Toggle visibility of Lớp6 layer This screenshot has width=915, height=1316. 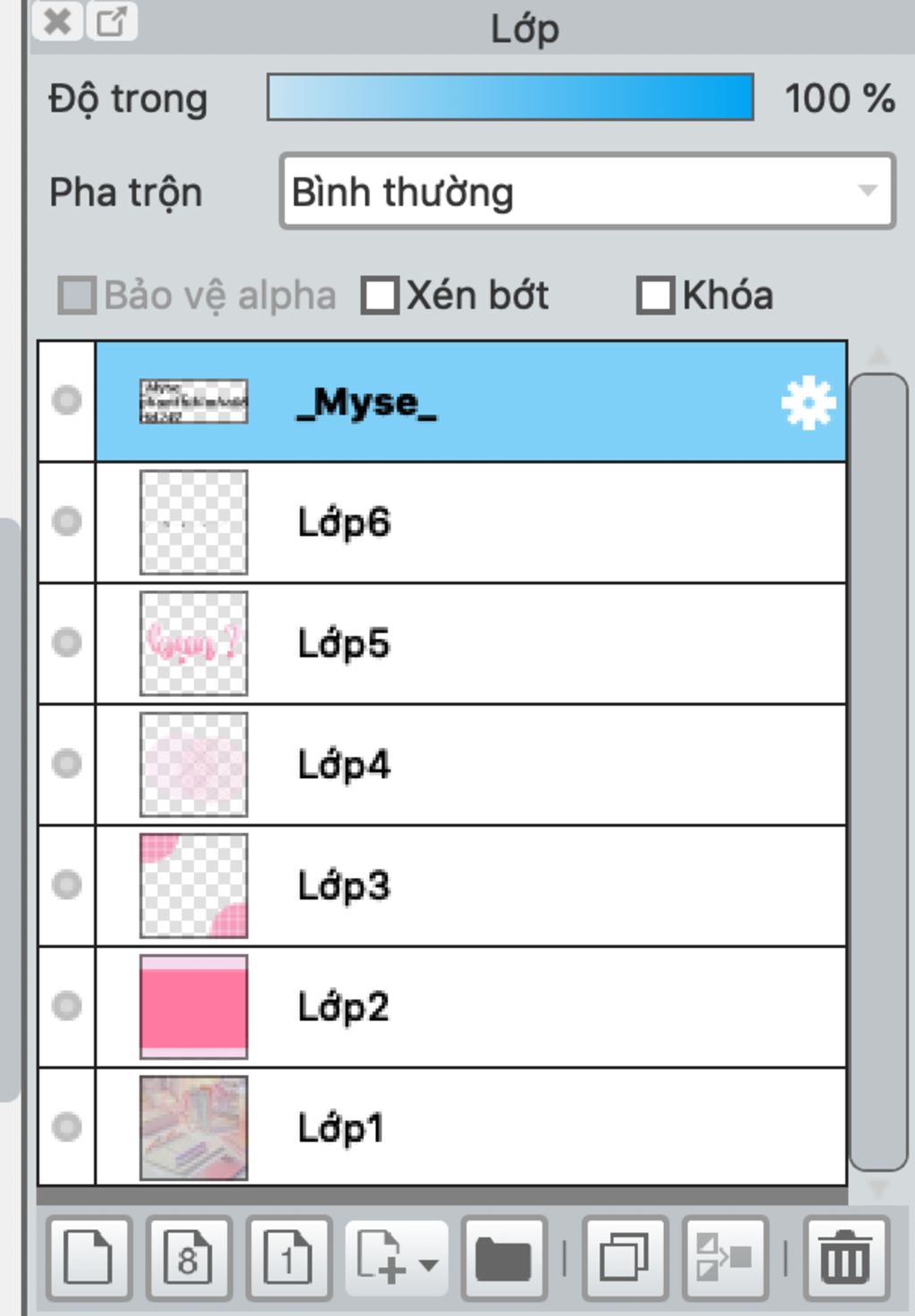pyautogui.click(x=67, y=522)
